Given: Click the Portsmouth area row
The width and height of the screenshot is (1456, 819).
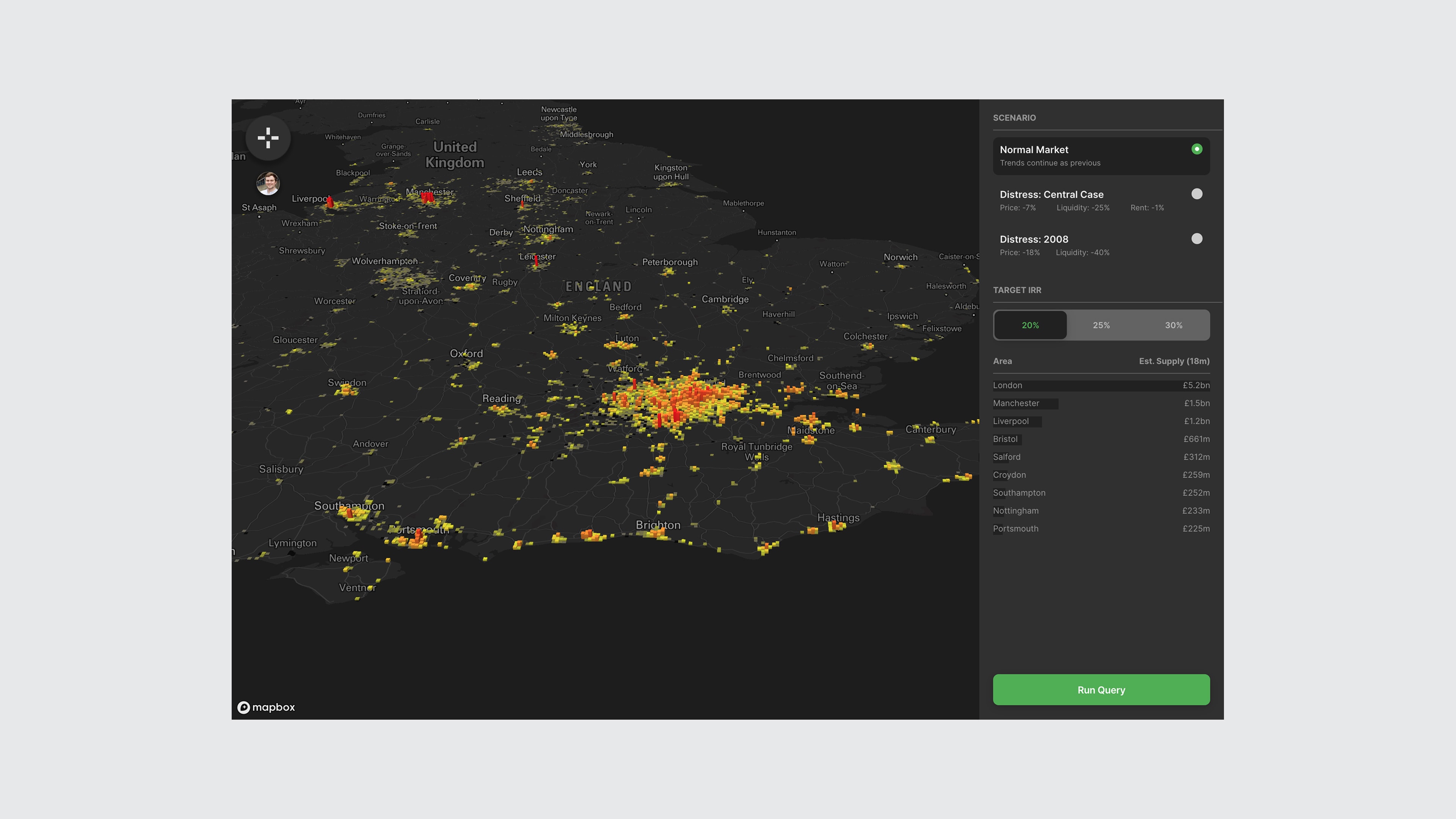Looking at the screenshot, I should 1101,529.
